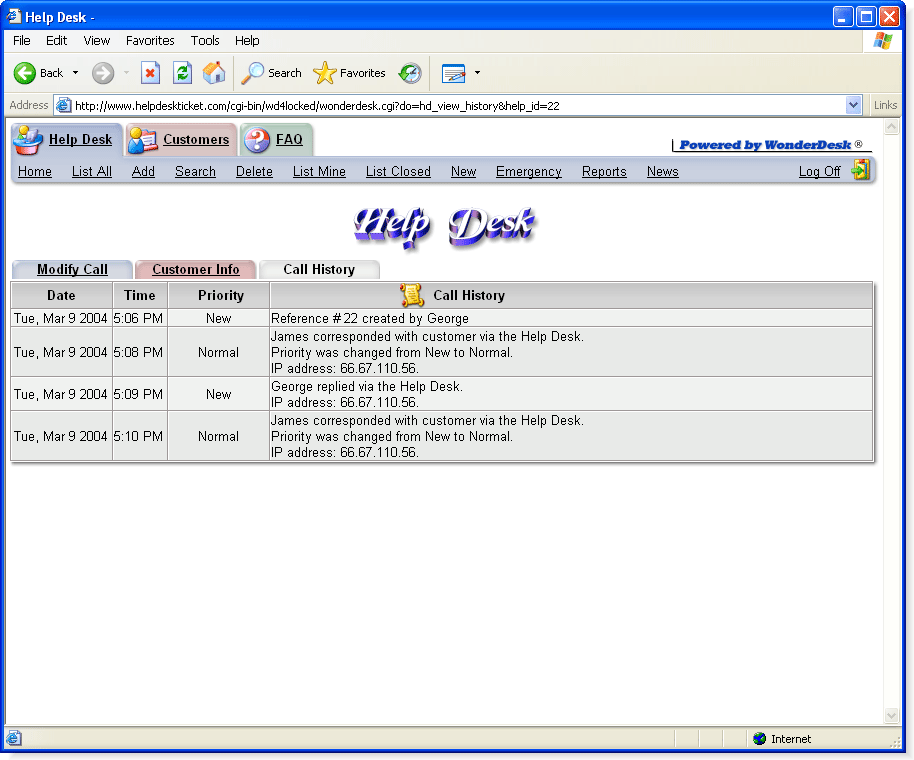Open the Mail button dropdown arrow
Screen dimensions: 914x760
tap(477, 73)
